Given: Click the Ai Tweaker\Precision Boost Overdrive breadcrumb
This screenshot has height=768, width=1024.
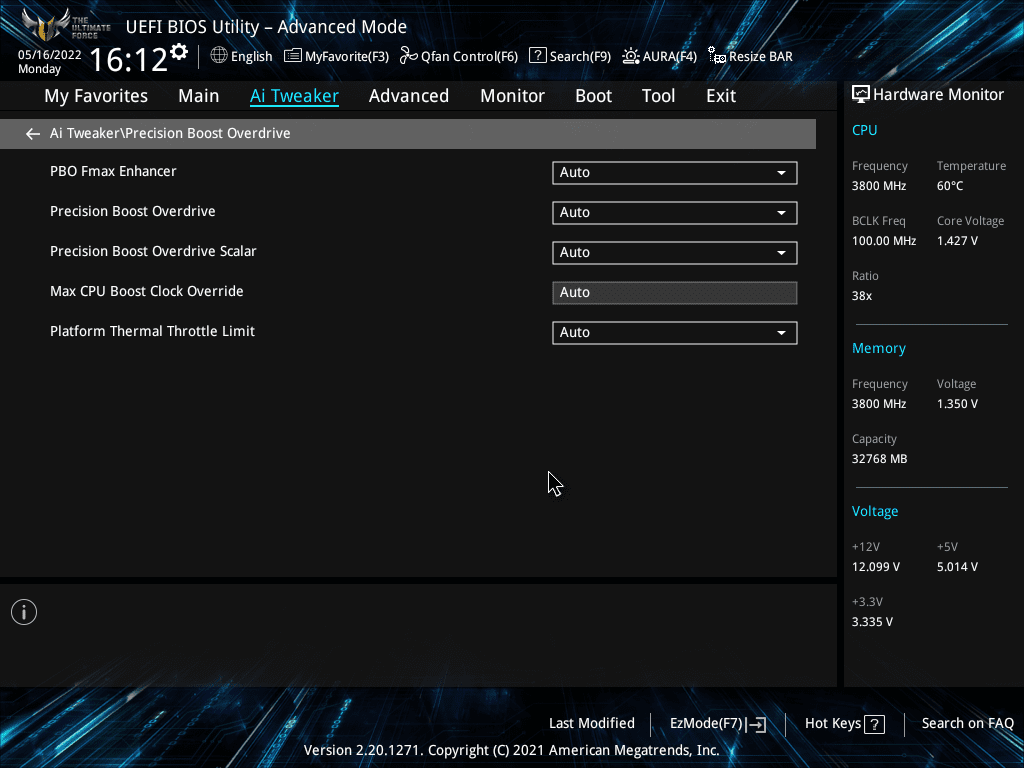Looking at the screenshot, I should 170,133.
